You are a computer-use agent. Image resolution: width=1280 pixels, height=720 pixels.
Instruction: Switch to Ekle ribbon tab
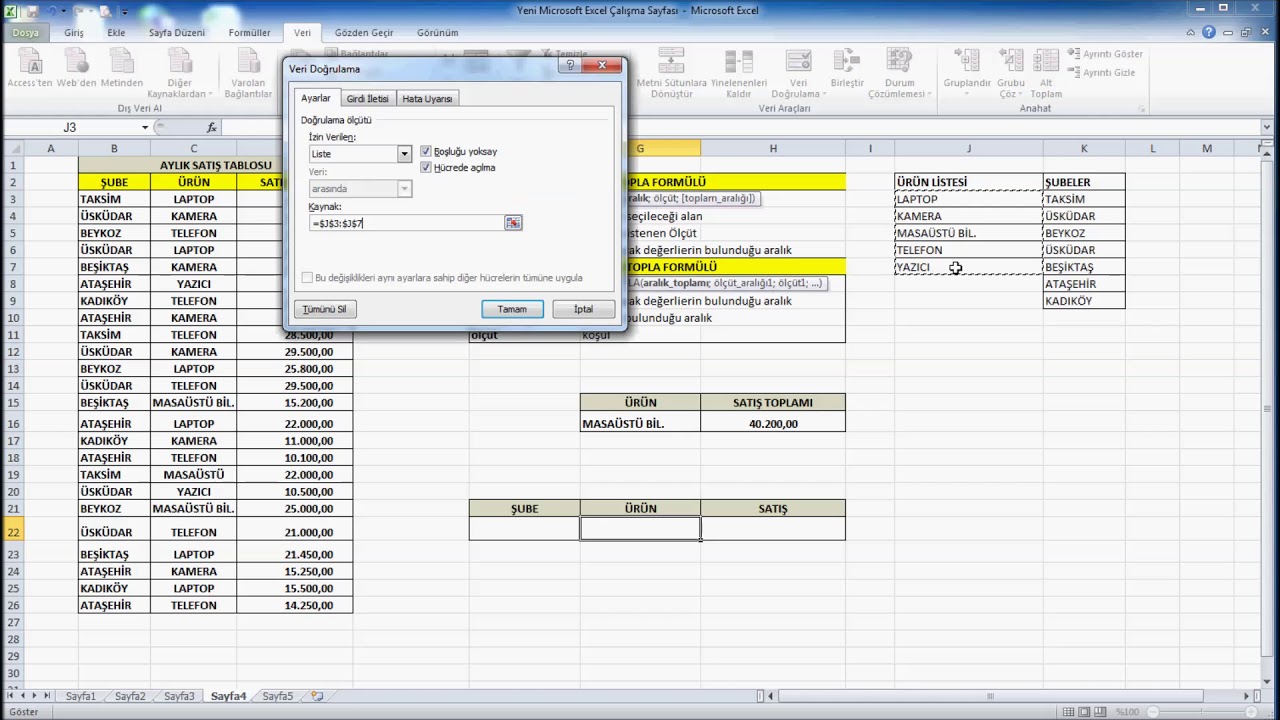pos(116,33)
